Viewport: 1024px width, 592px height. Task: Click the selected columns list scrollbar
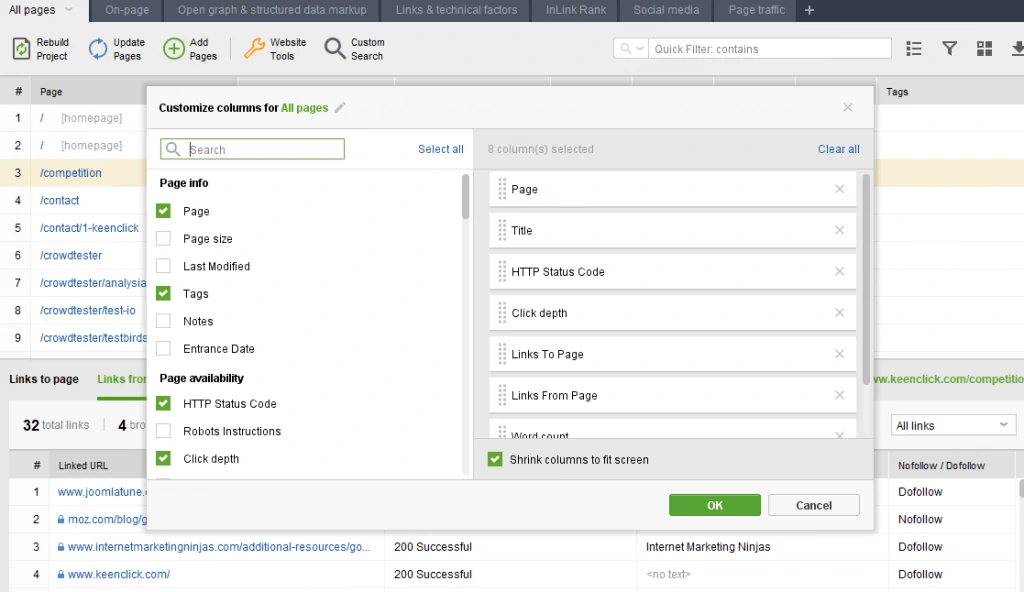click(867, 280)
